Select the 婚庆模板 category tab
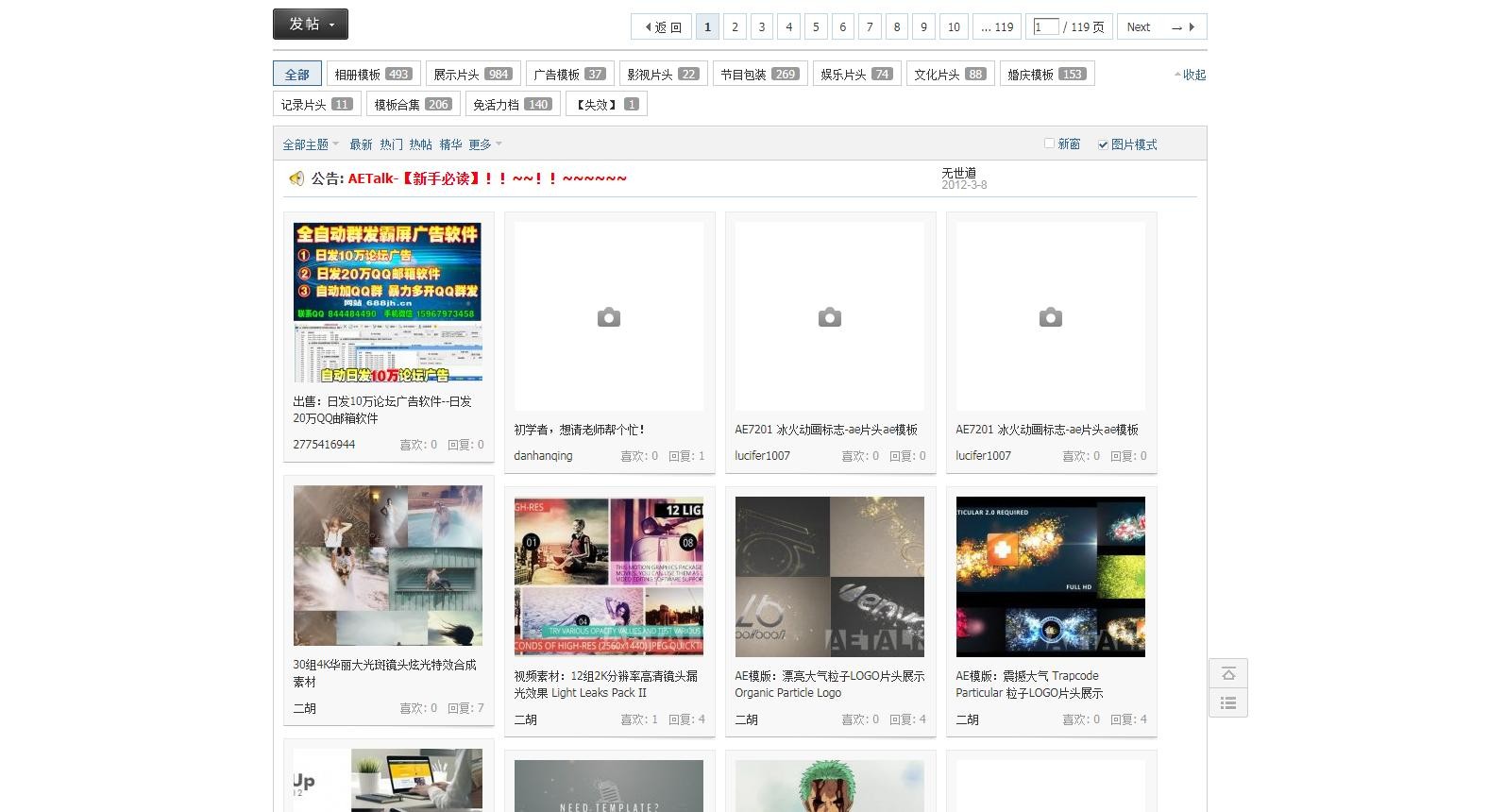The height and width of the screenshot is (812, 1488). point(1046,75)
